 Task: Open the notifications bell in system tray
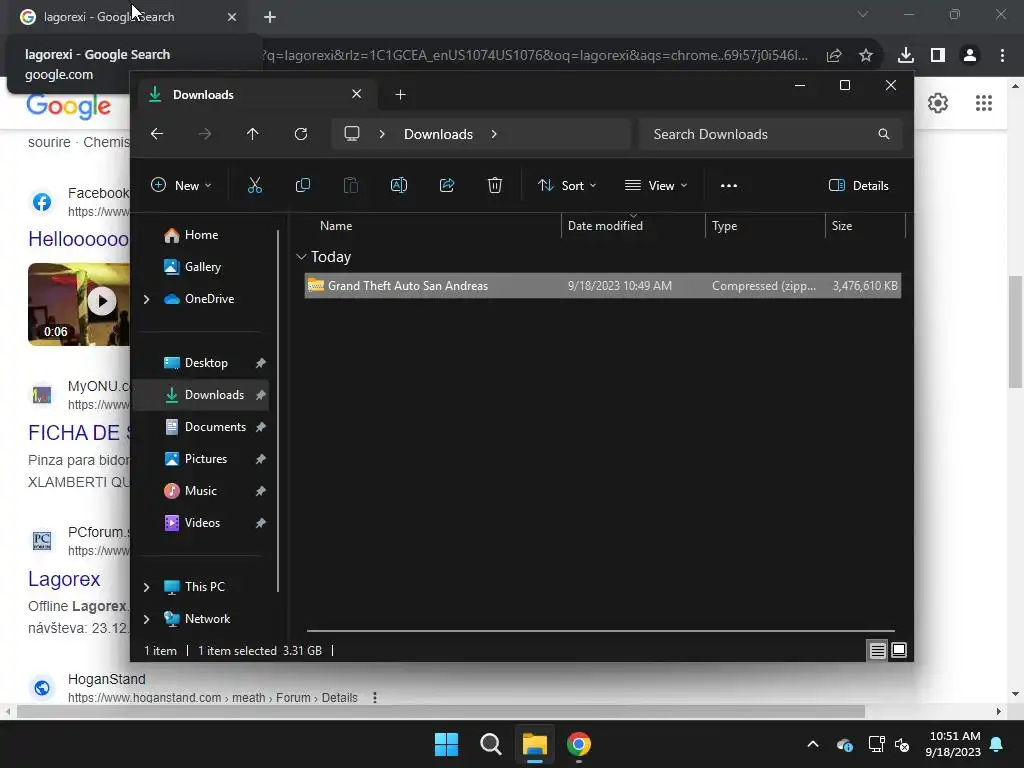click(x=997, y=744)
